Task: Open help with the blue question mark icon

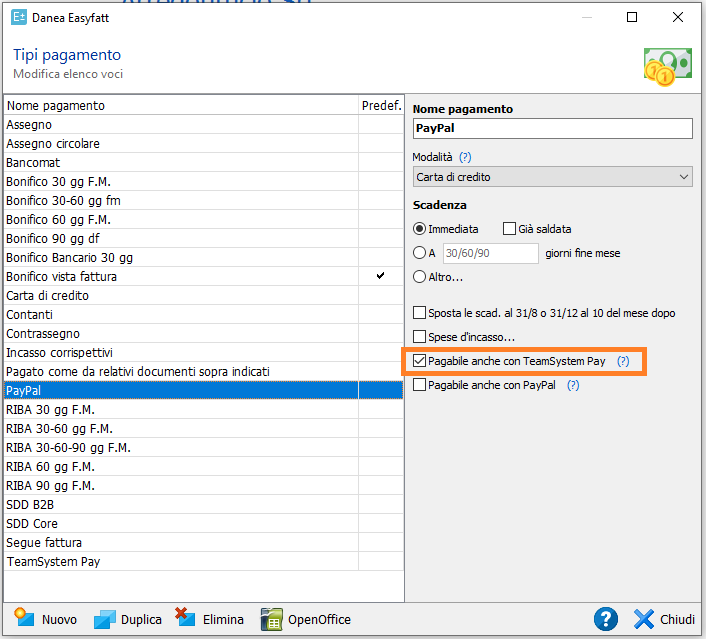Action: pos(606,619)
